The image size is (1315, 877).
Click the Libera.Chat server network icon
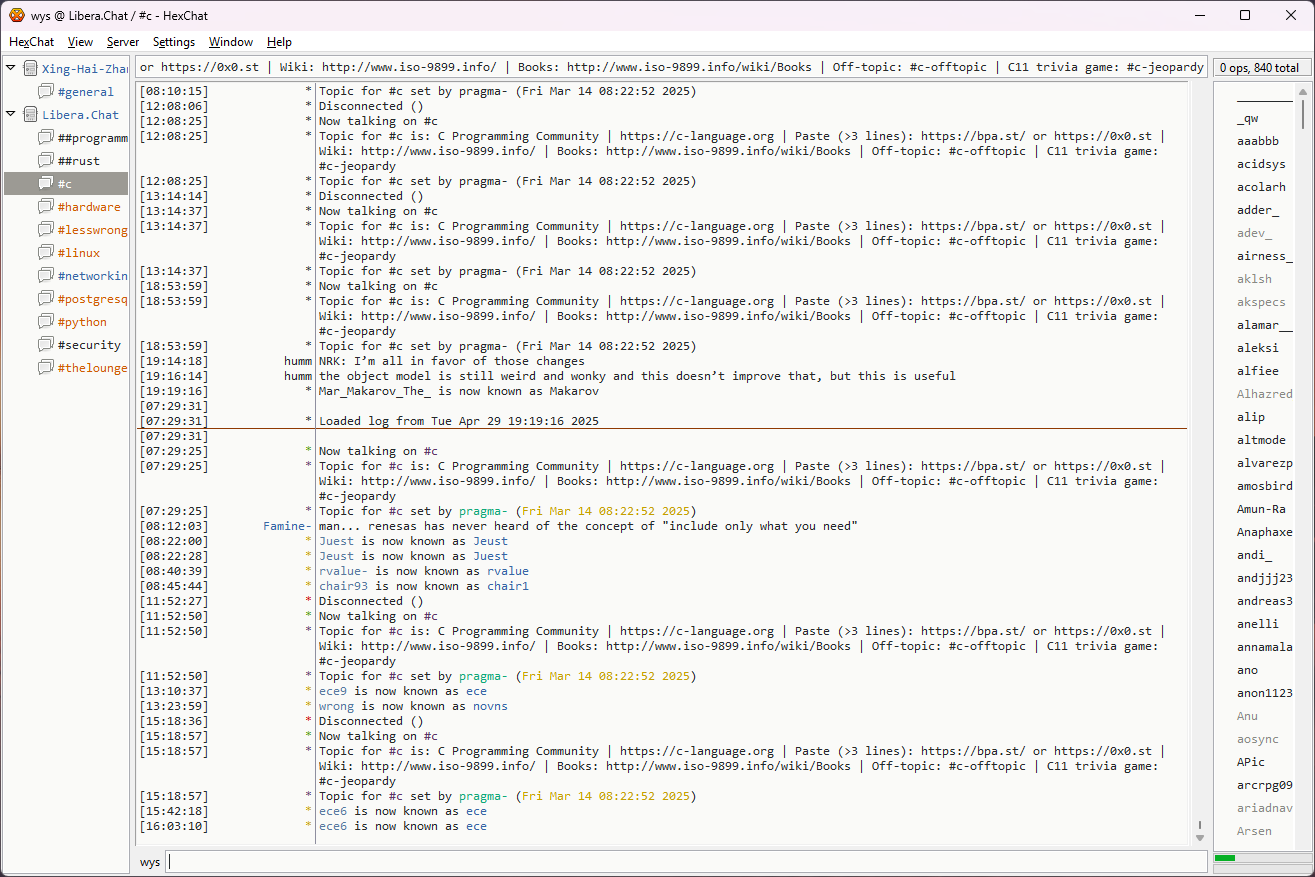31,115
